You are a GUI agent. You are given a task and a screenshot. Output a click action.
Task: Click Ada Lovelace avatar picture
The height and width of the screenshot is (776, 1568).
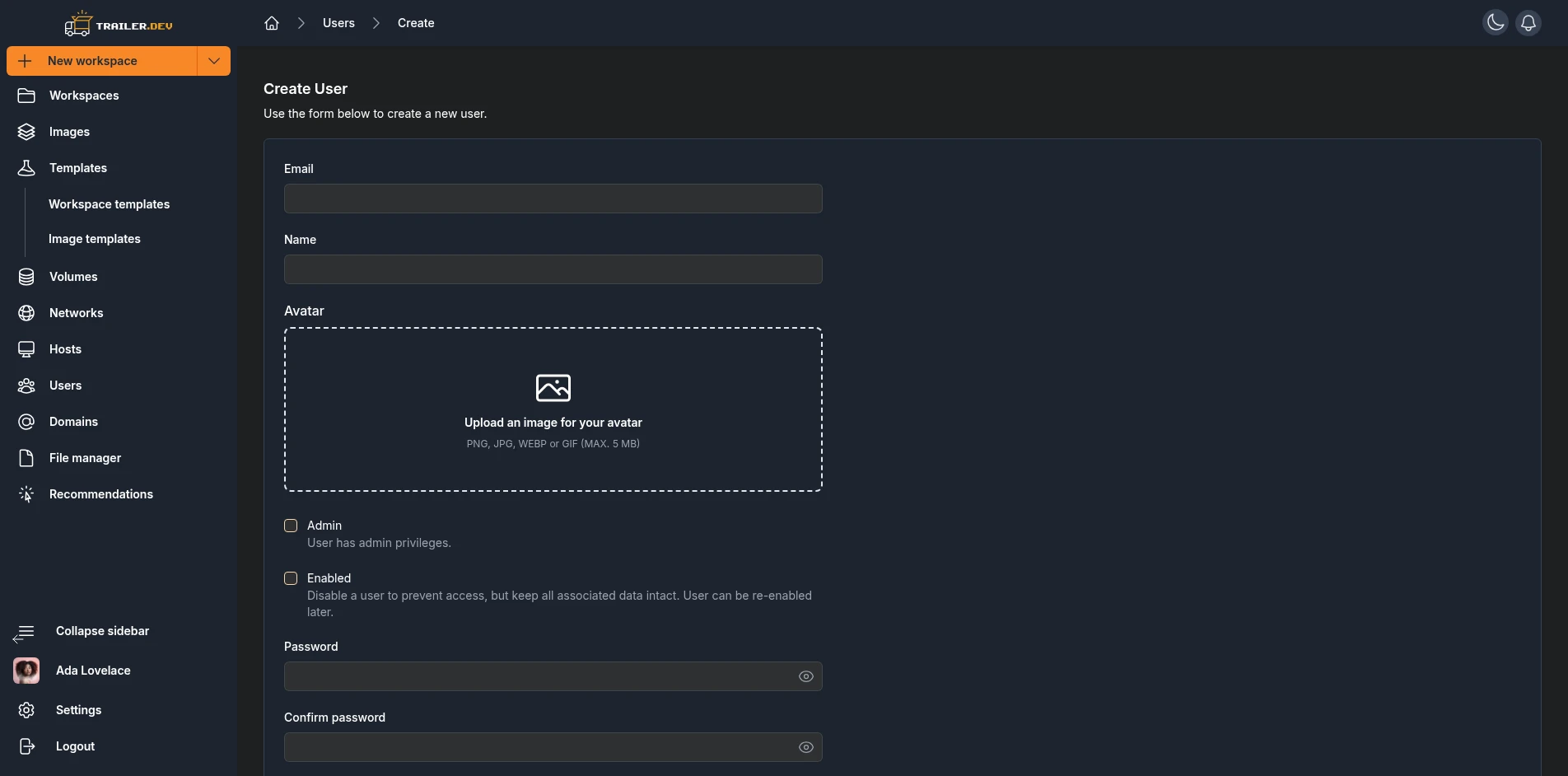click(x=26, y=671)
